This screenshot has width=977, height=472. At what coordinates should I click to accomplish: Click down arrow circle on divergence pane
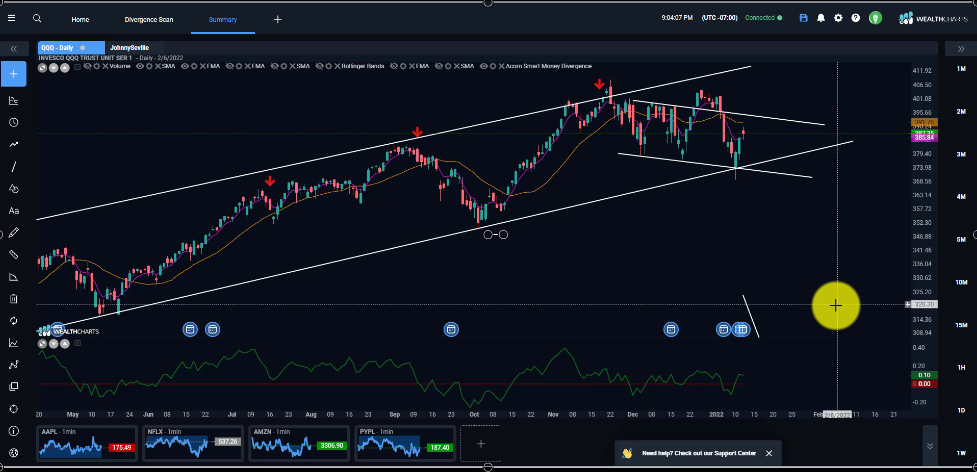click(54, 343)
